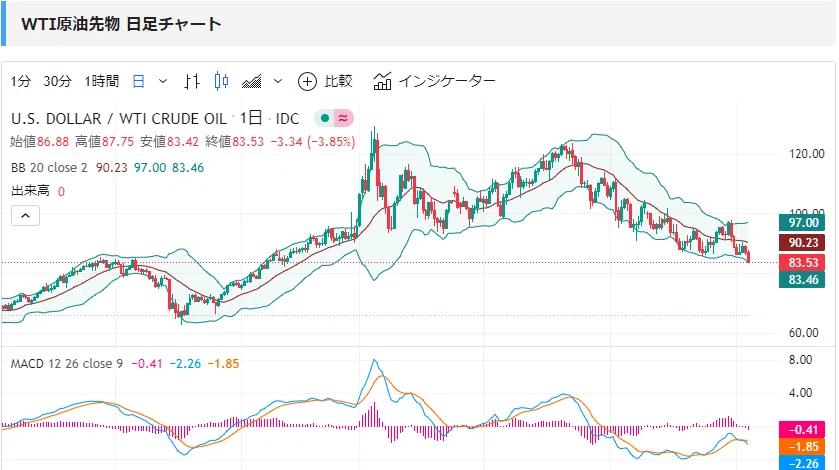
Task: Click the -0.41 MACD histogram label
Action: 802,429
